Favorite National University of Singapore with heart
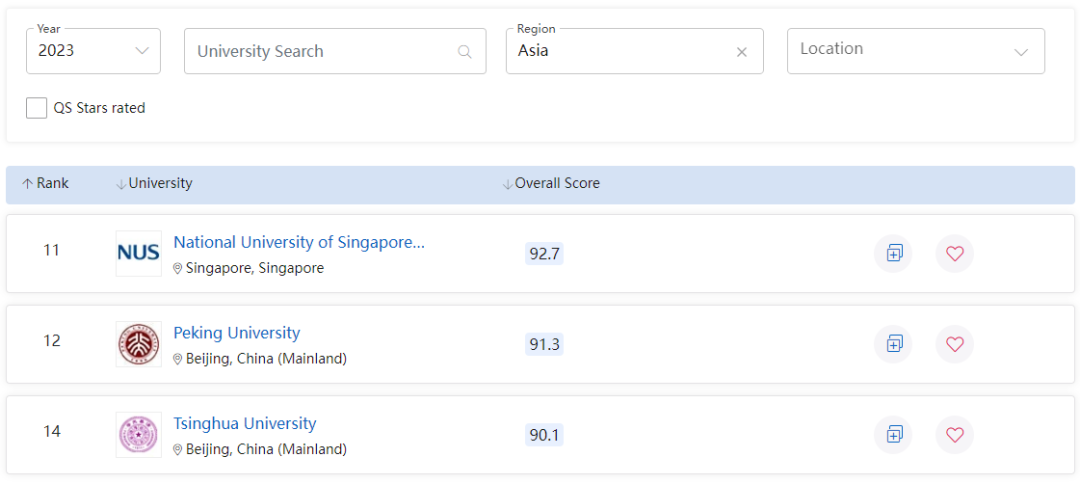The height and width of the screenshot is (484, 1080). (x=954, y=253)
